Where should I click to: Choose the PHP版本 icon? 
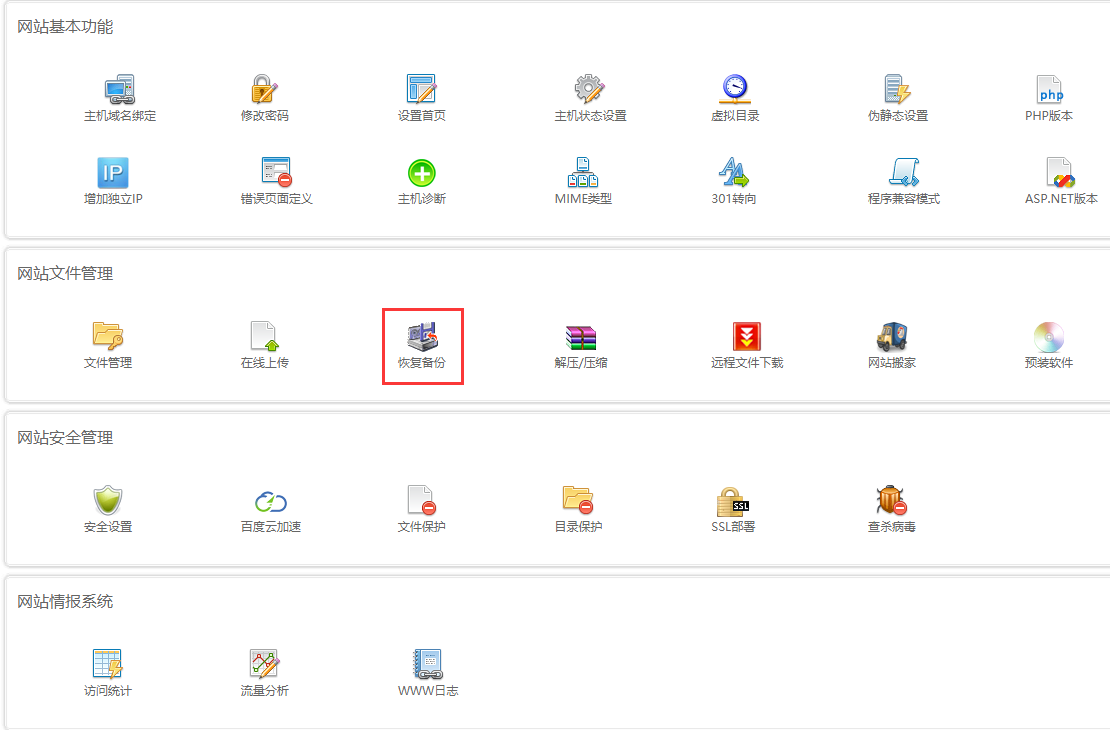point(1049,90)
